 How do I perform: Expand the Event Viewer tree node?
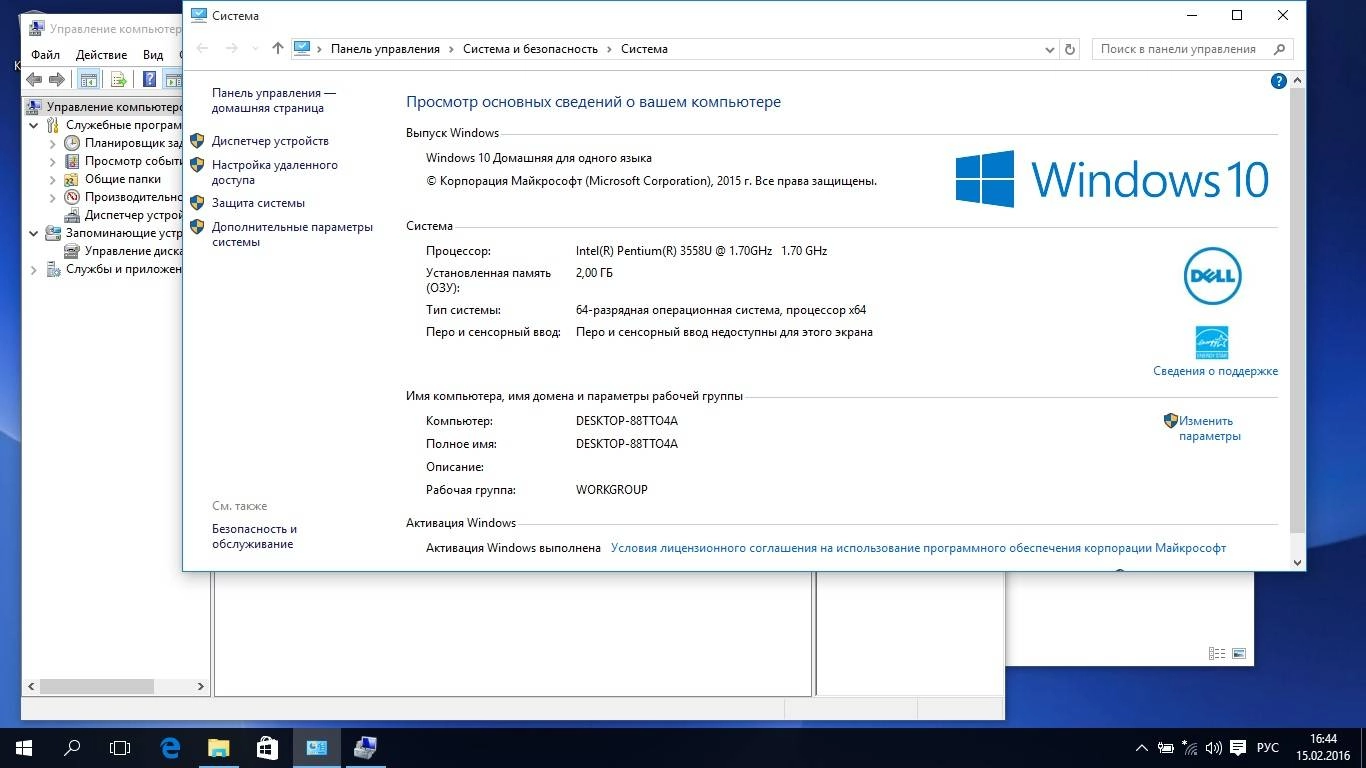click(53, 161)
